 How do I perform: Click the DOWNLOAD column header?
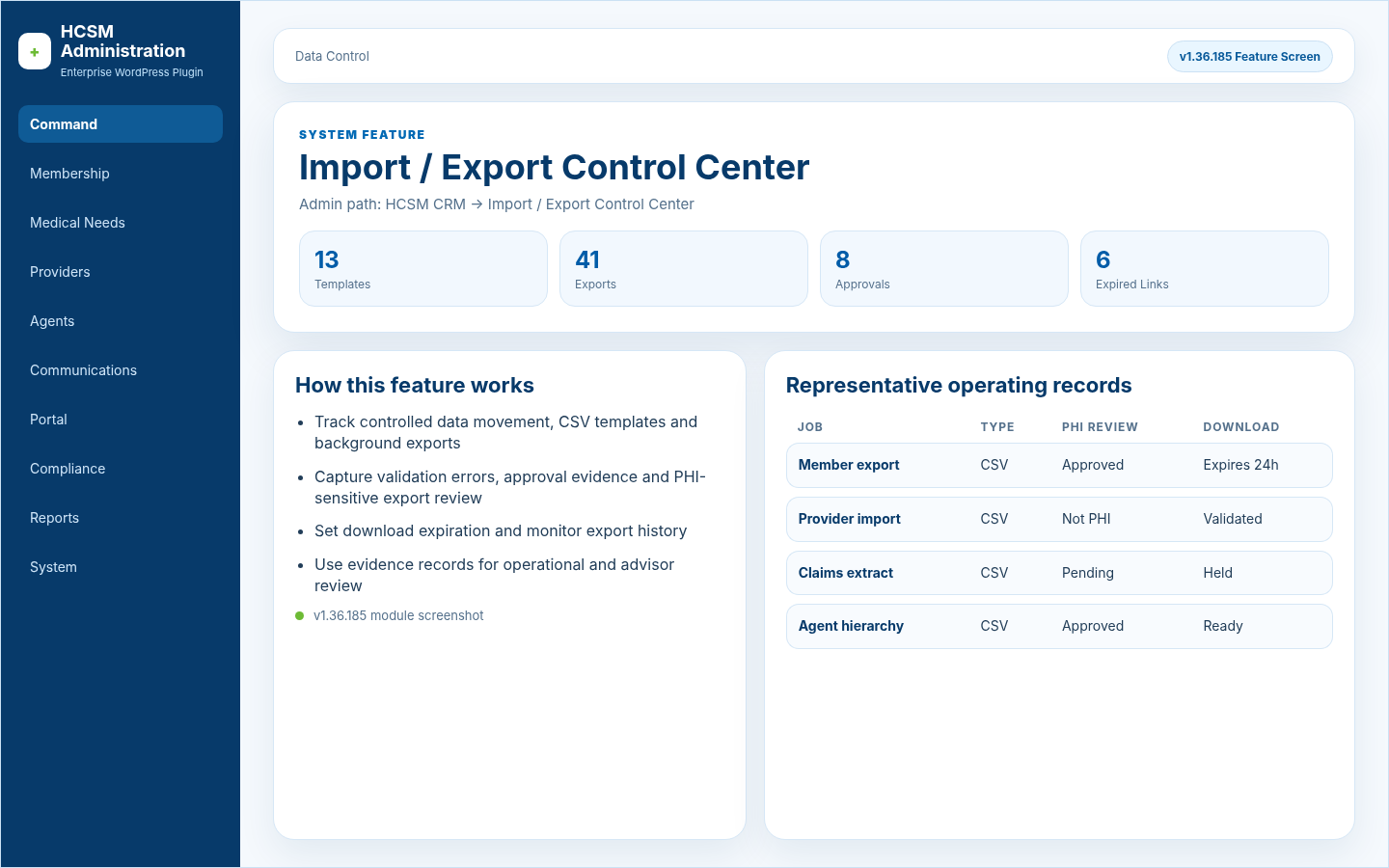click(x=1241, y=427)
